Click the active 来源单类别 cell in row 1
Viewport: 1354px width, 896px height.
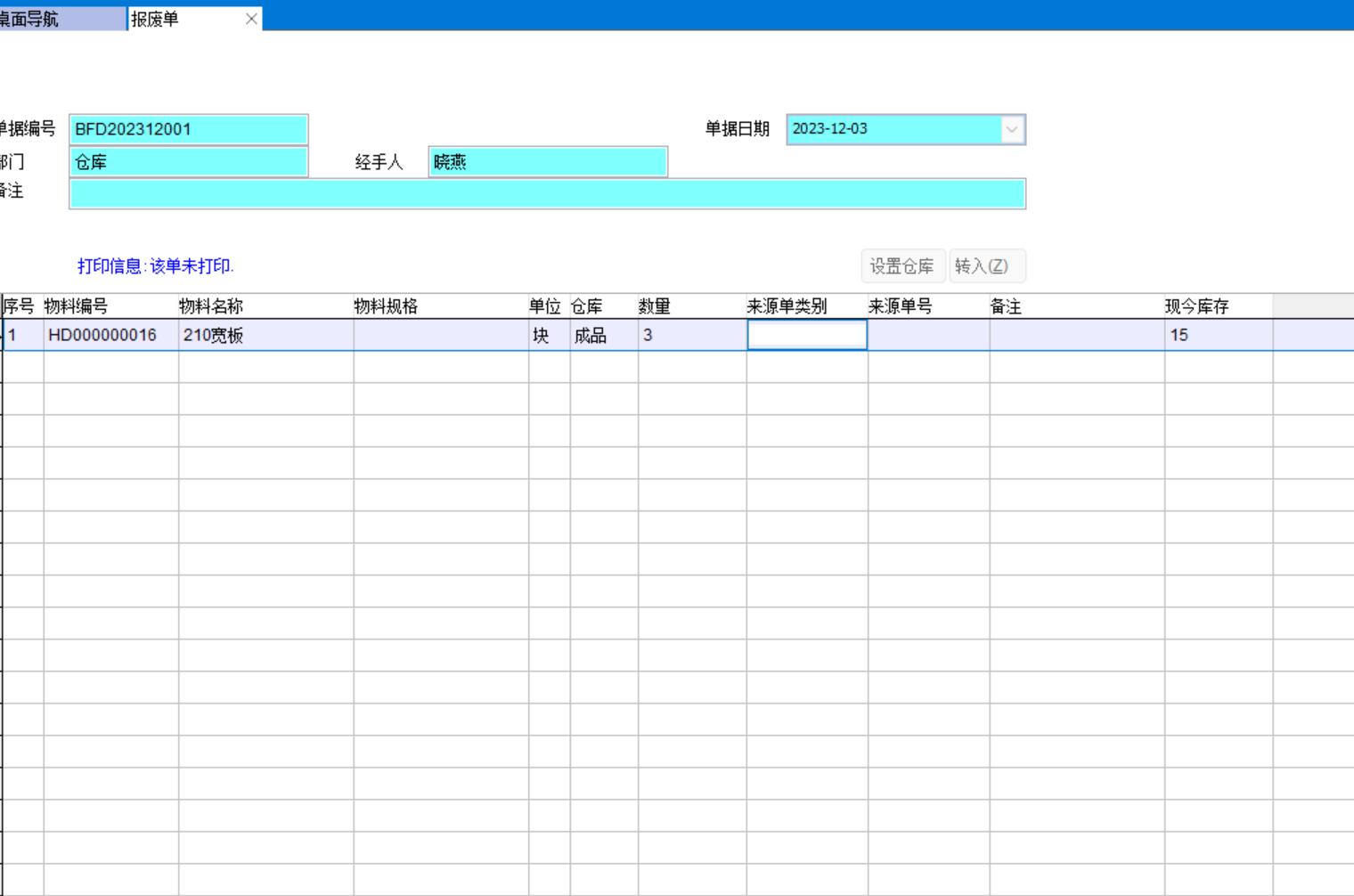806,335
